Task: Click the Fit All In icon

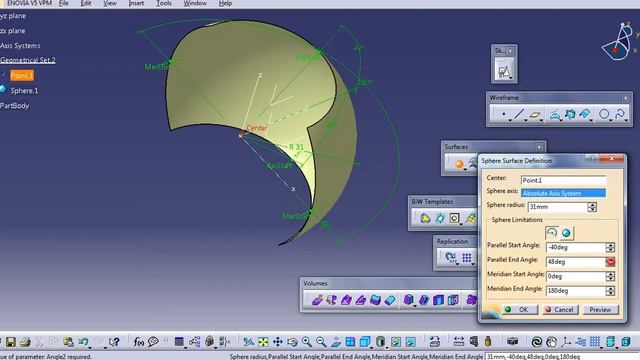Action: 263,342
